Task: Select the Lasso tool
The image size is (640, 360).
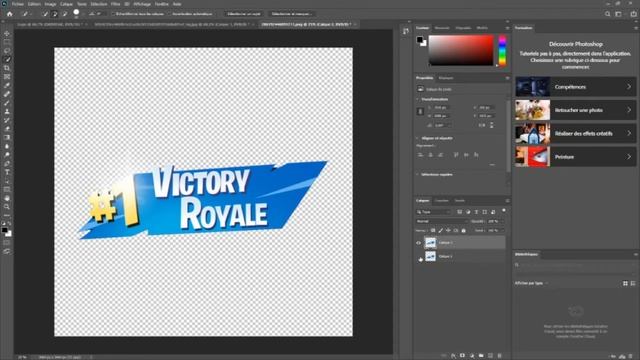Action: click(x=7, y=51)
